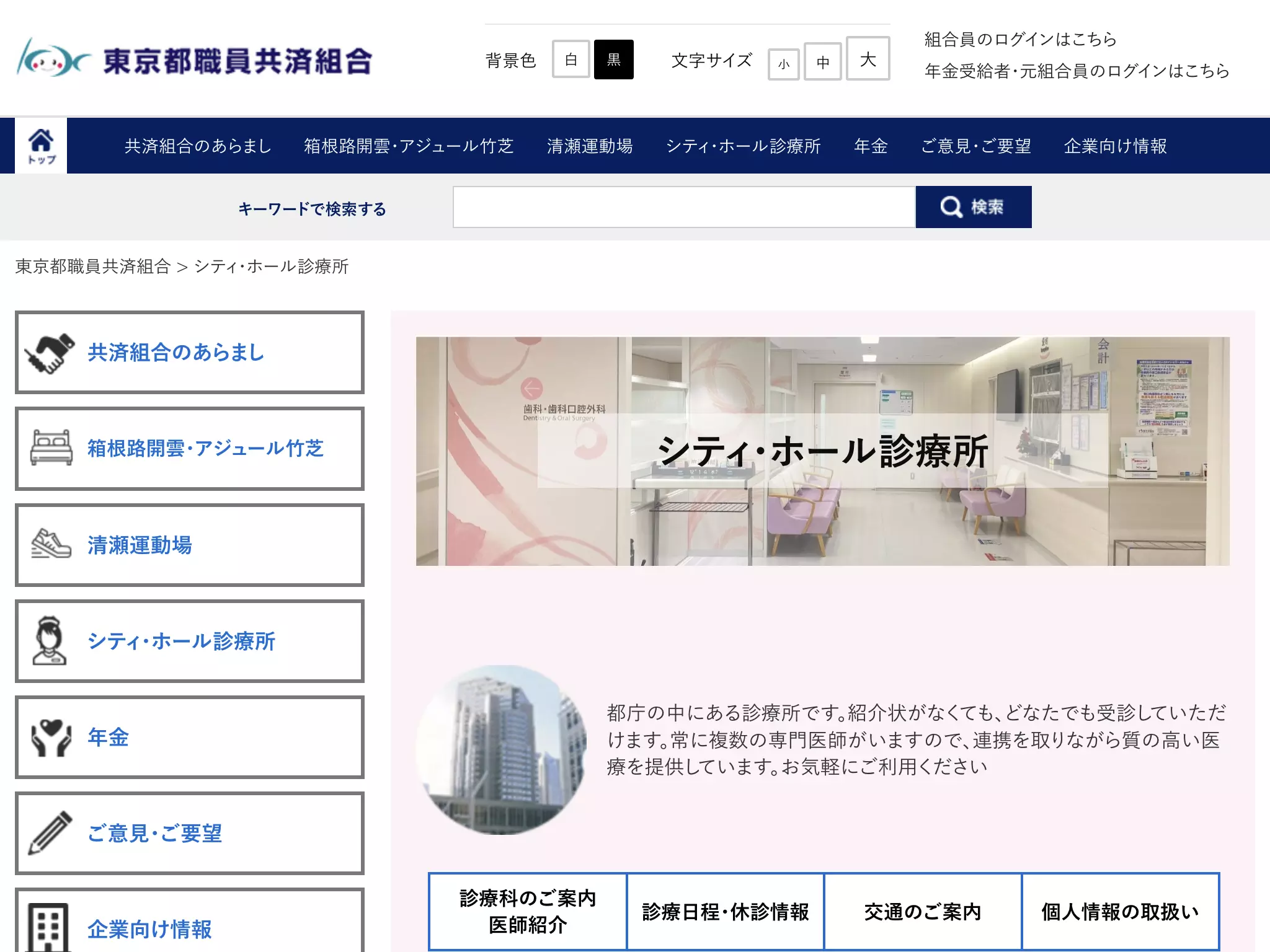
Task: Open 清瀬運動場 in the navy menu
Action: point(590,146)
